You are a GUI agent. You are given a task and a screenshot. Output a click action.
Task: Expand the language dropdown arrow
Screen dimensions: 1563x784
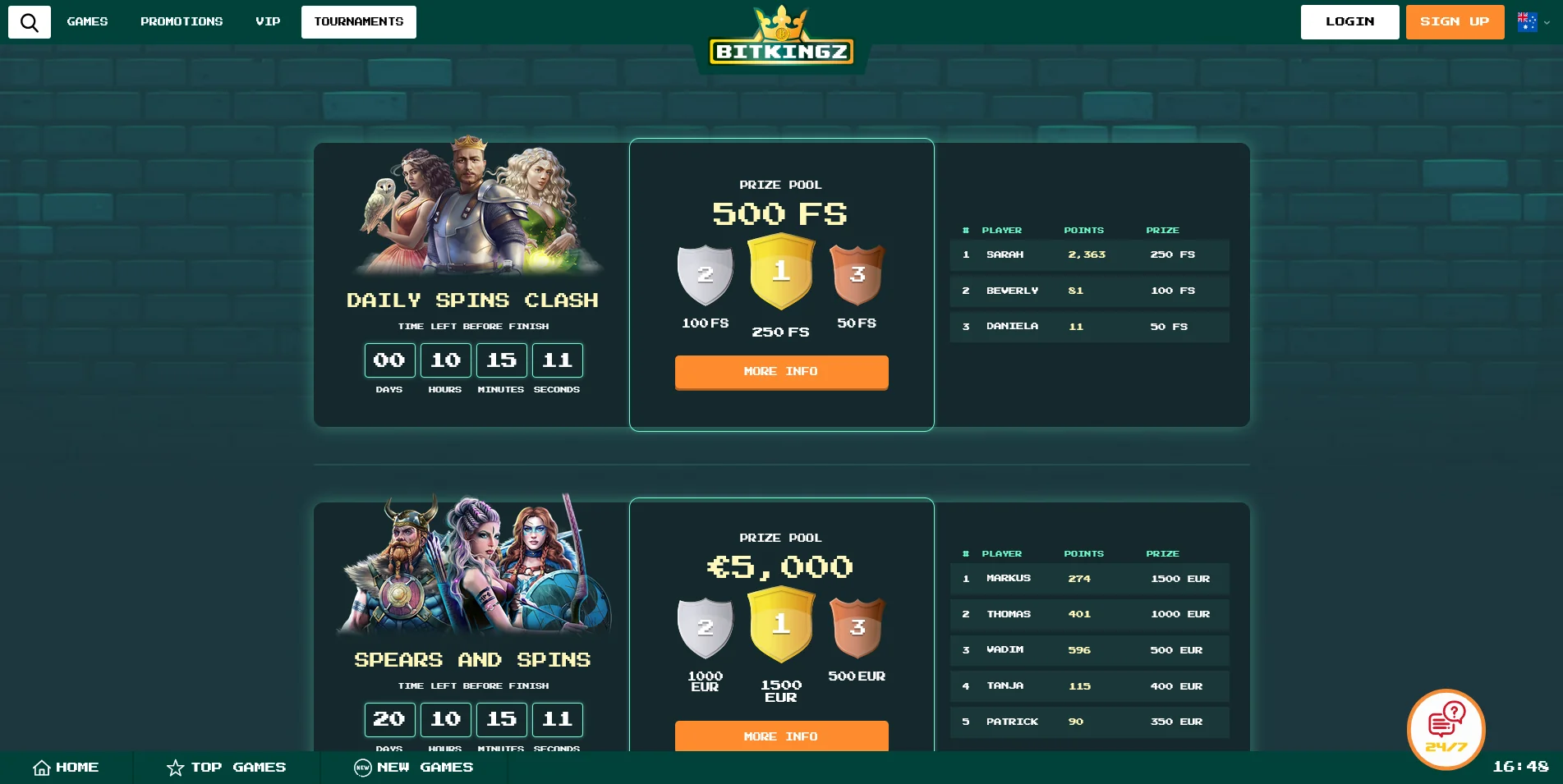(1547, 23)
